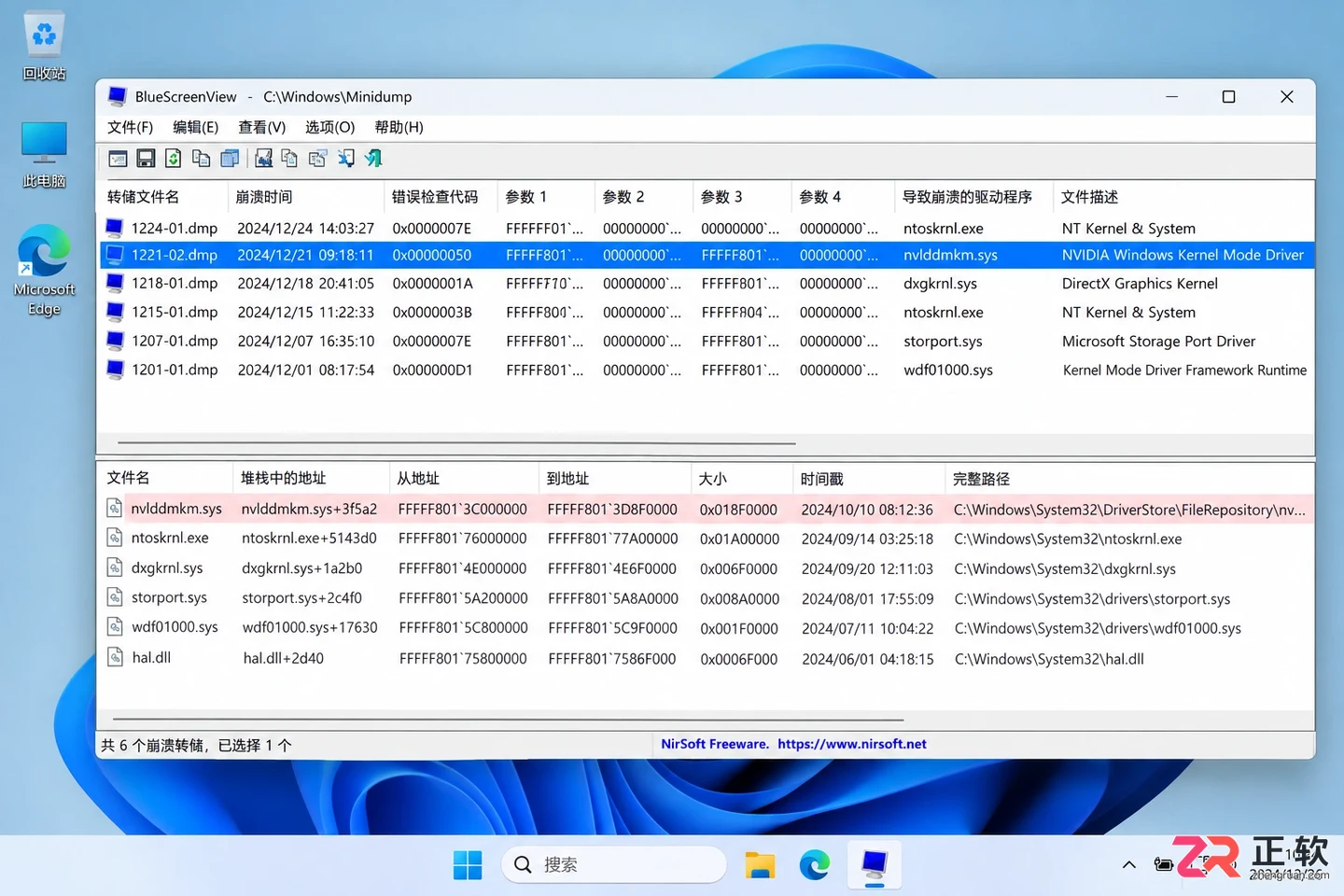Click the 2024/12/24 14:03:27 crash time cell

pos(305,228)
